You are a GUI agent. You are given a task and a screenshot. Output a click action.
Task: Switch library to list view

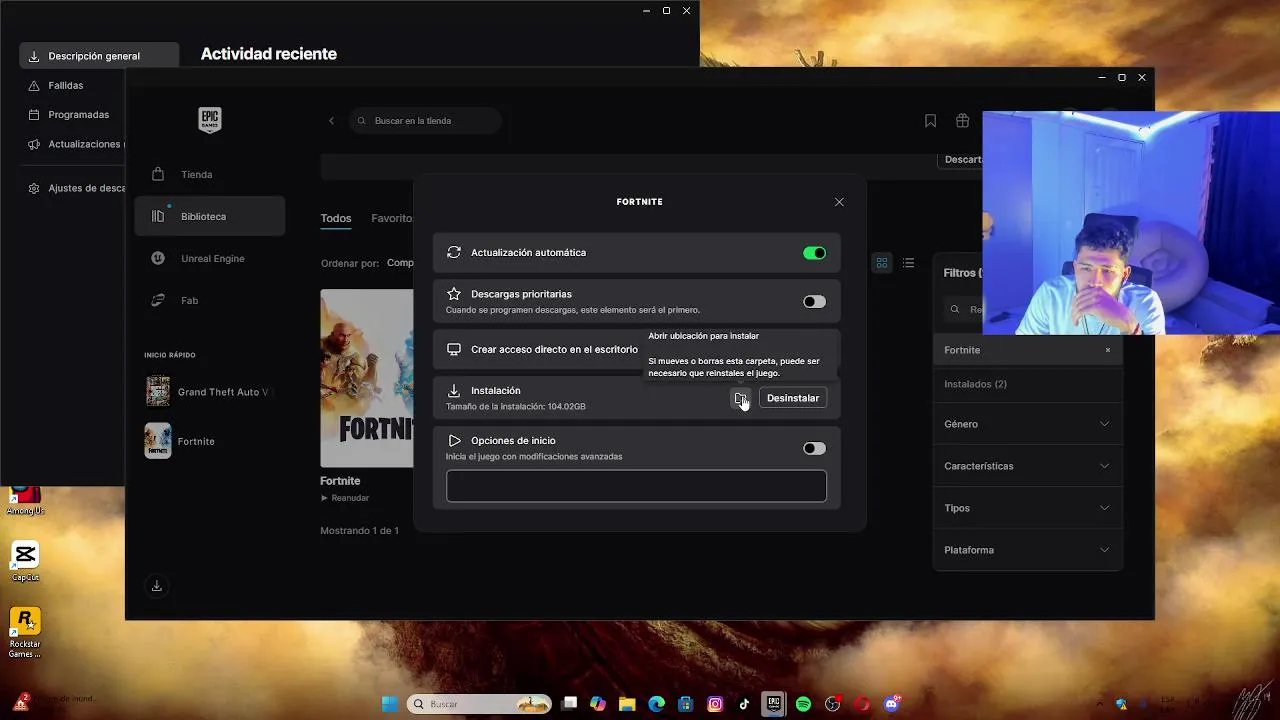[908, 263]
